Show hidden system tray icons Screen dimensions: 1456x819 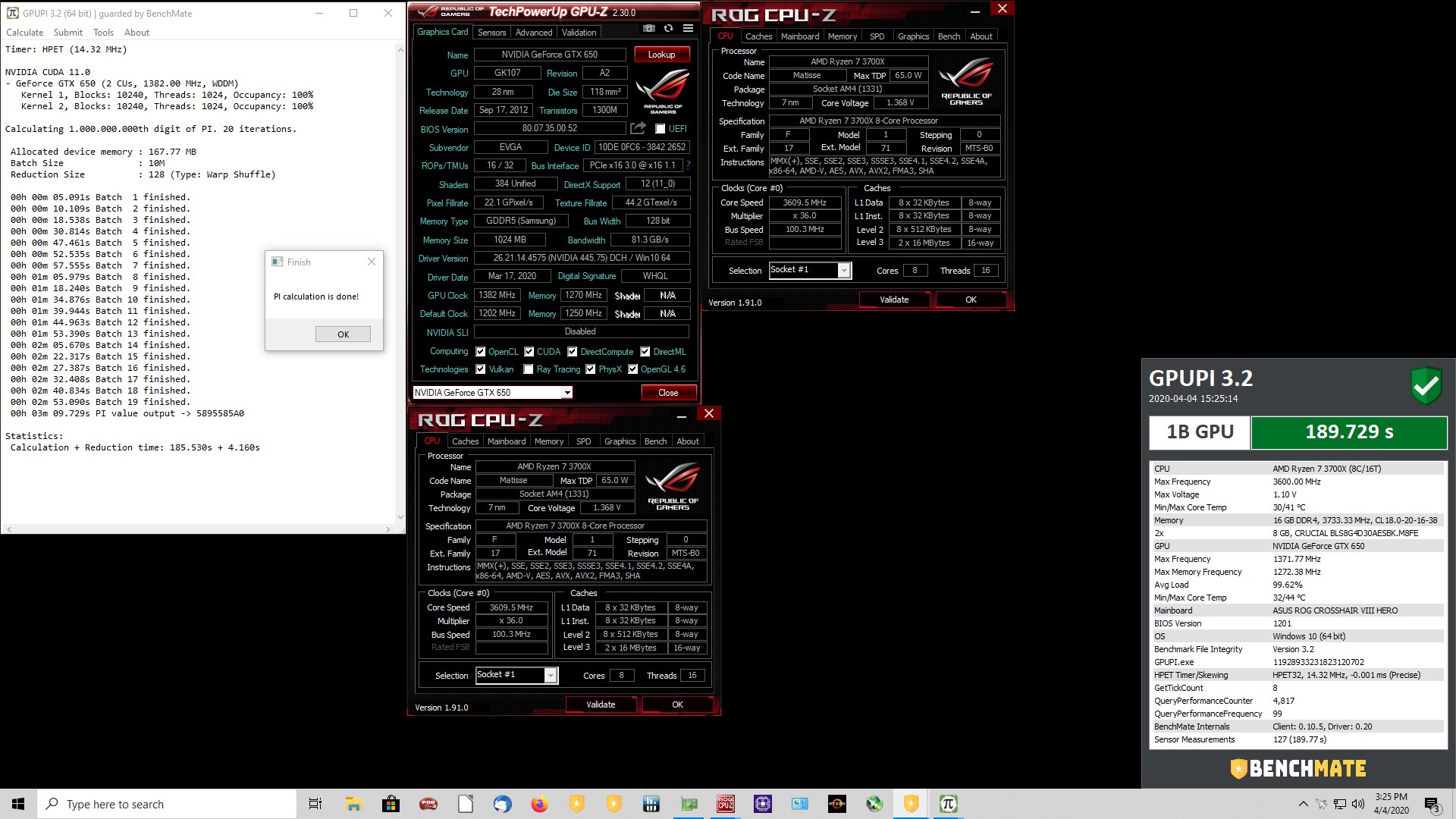click(x=1303, y=804)
